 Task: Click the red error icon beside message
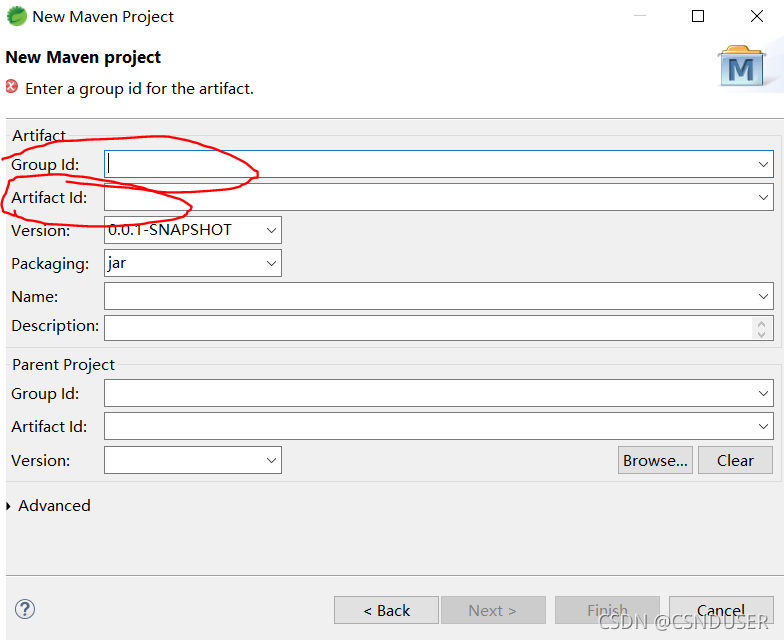tap(12, 86)
